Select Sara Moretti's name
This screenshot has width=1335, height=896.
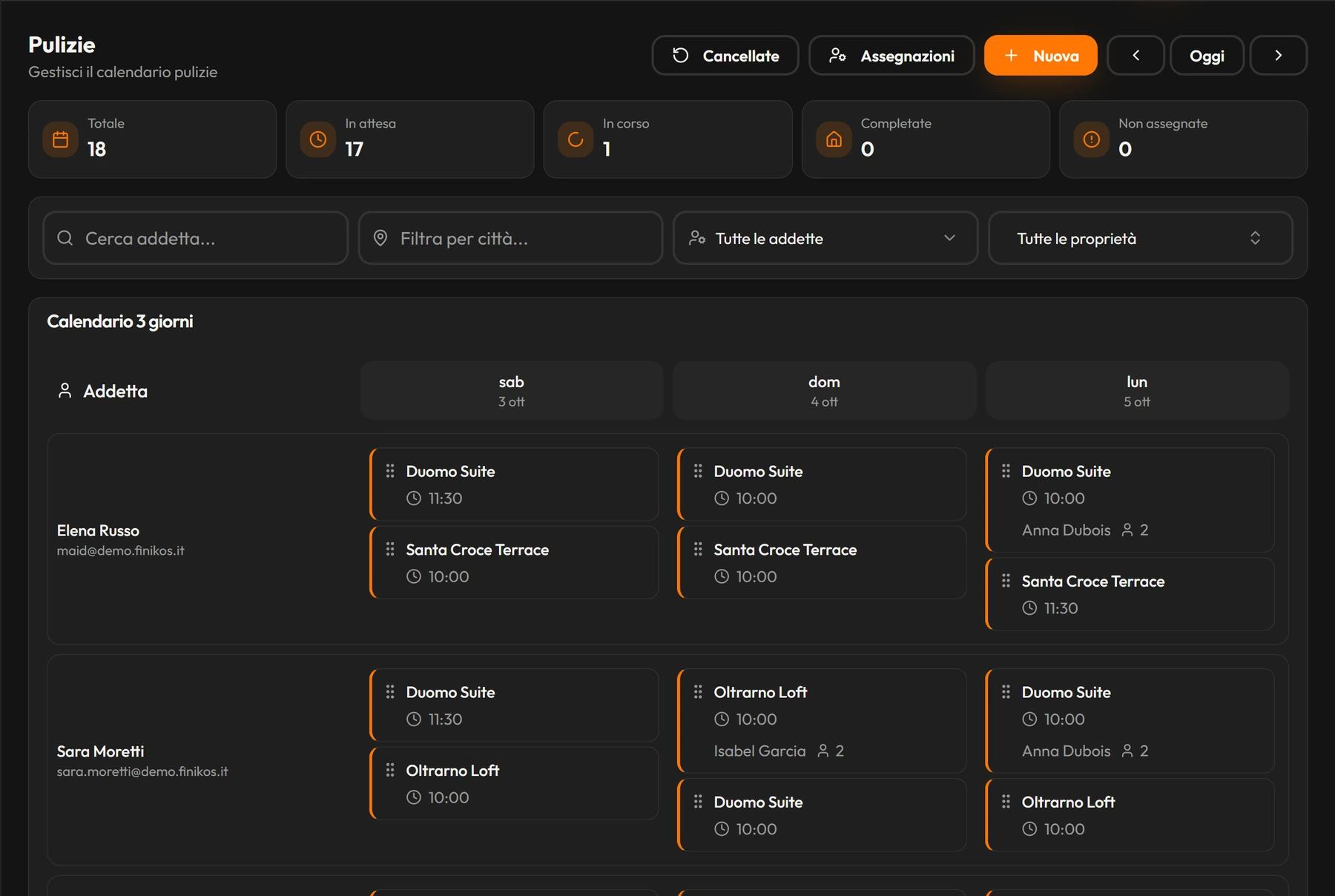click(100, 751)
